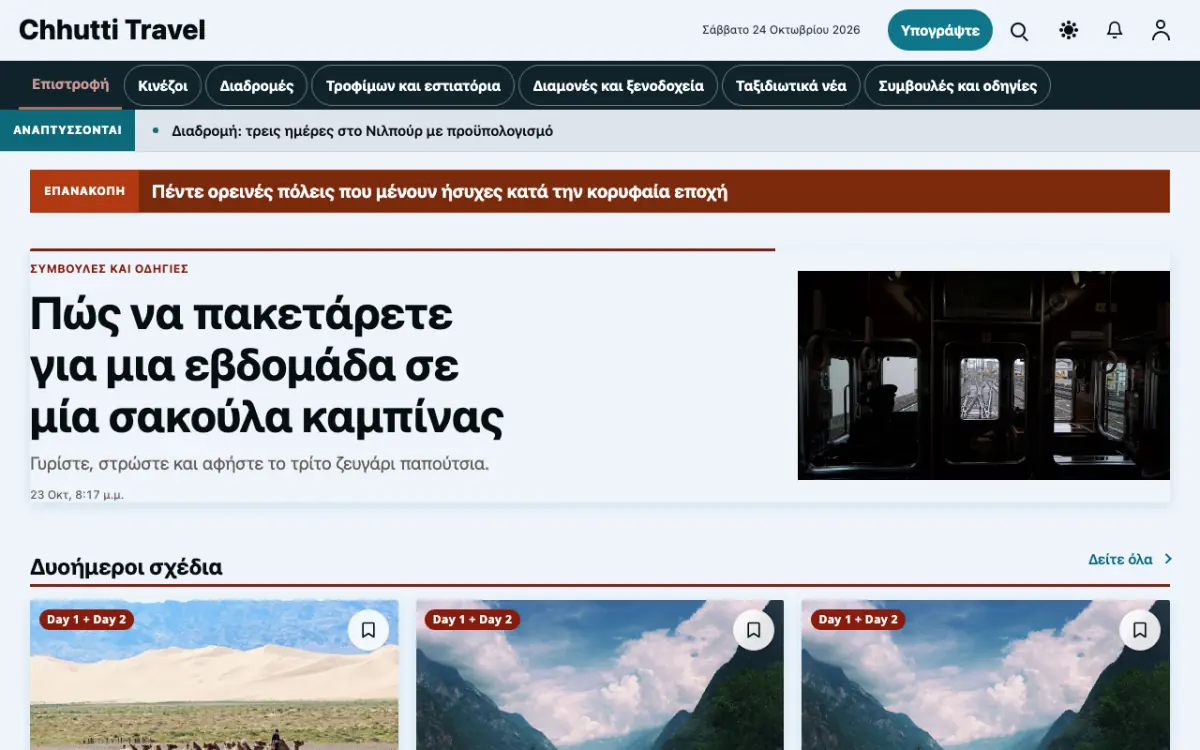This screenshot has height=750, width=1200.
Task: Click the date Σάββατο 24 Οκτωβρίου 2026
Action: click(x=781, y=30)
